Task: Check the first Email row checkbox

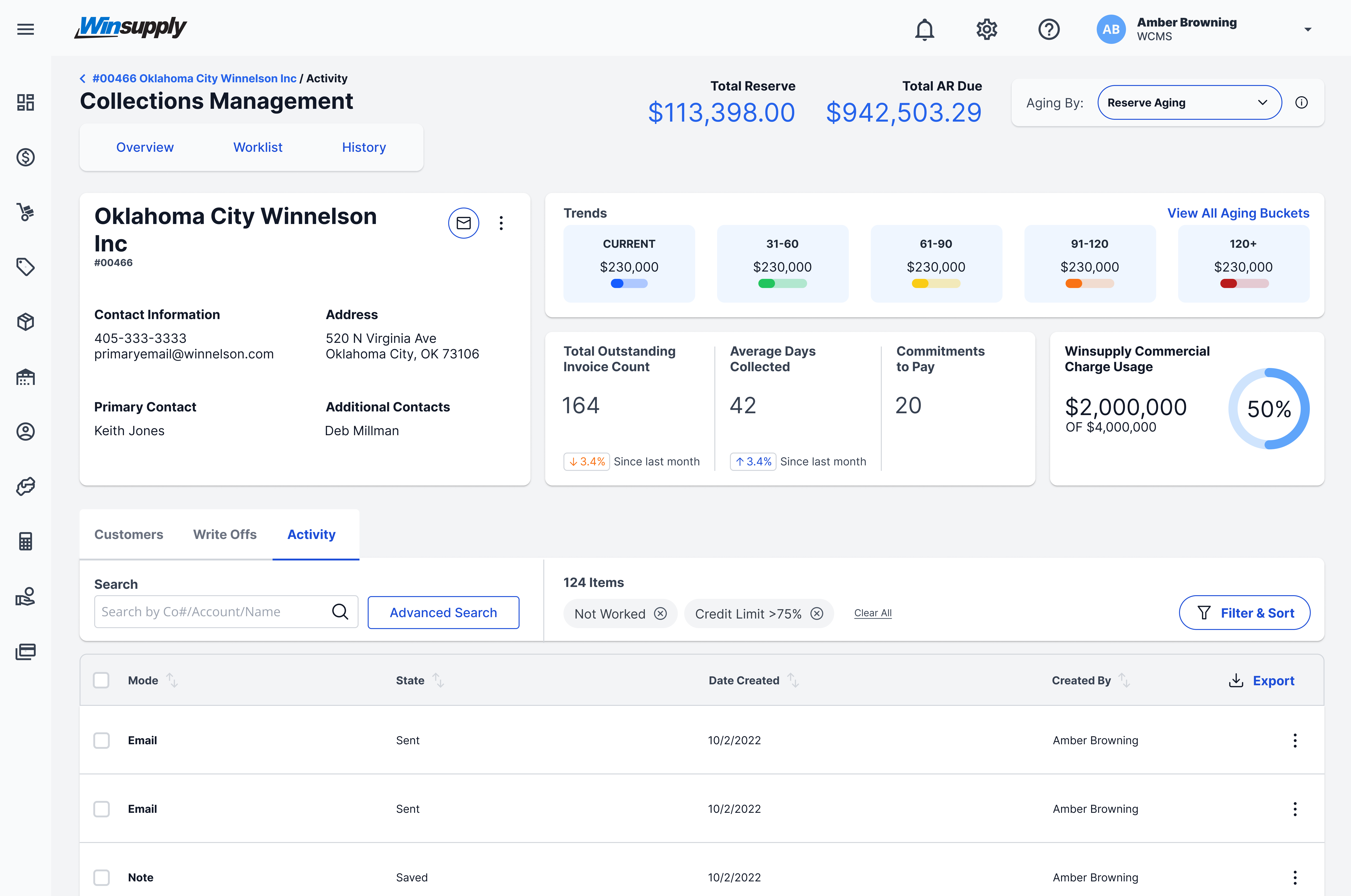Action: point(101,740)
